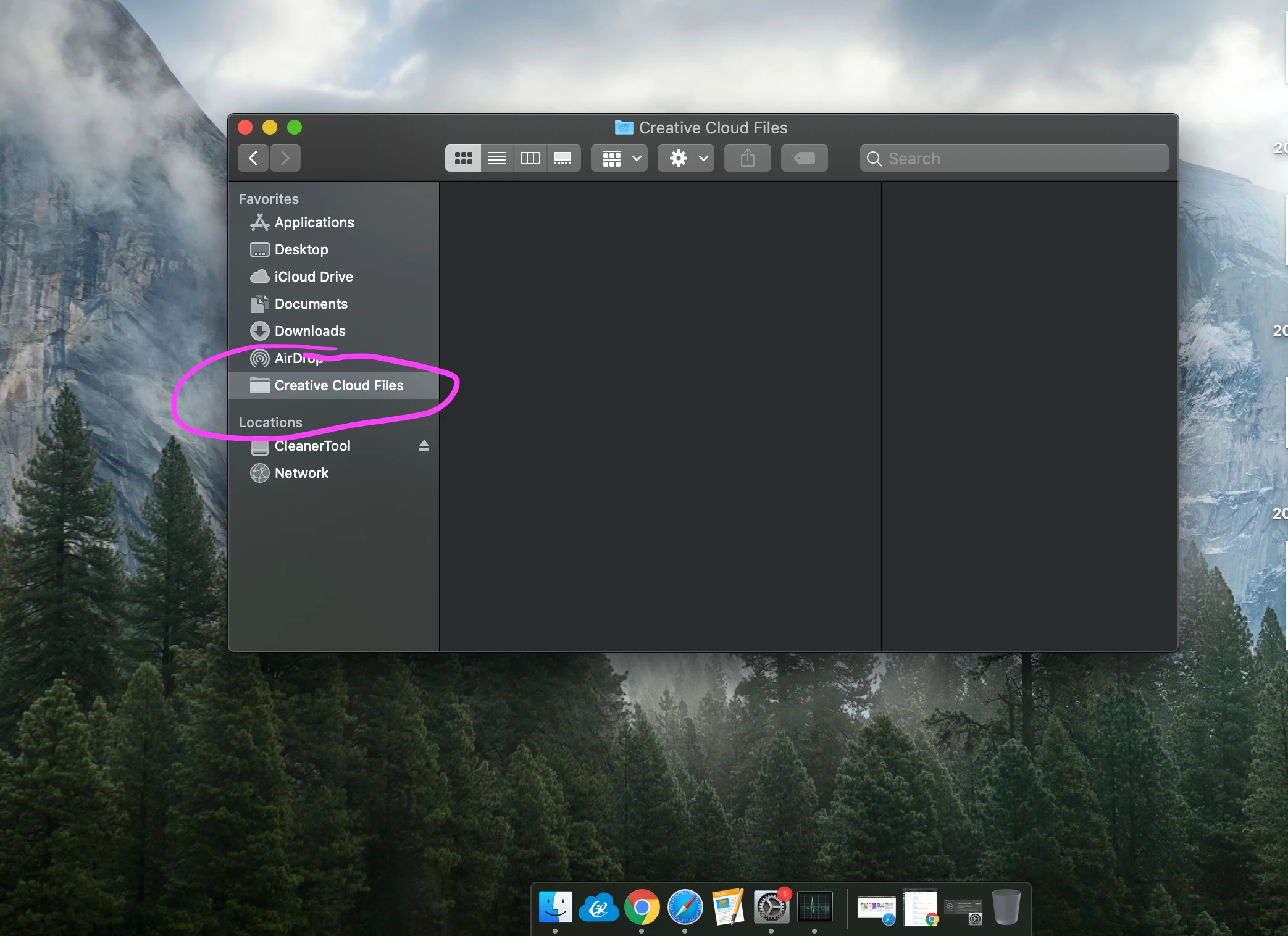Switch to list view
This screenshot has height=936, width=1288.
coord(496,159)
